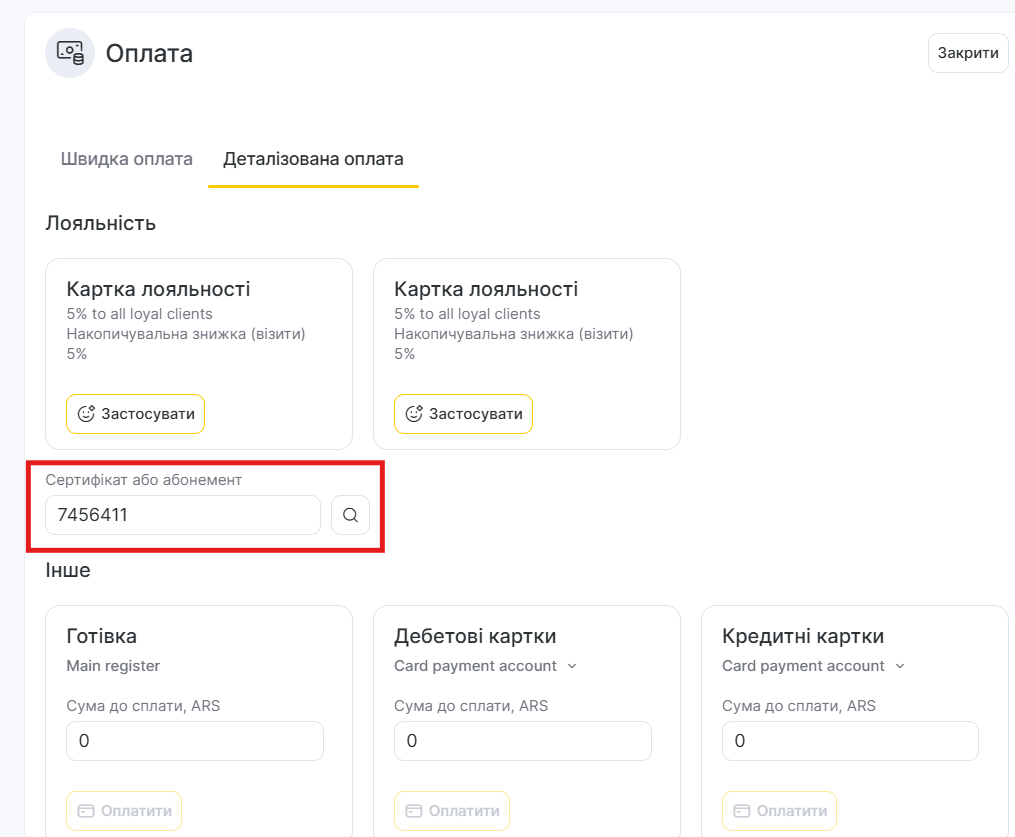1015x837 pixels.
Task: Click the Кредитні картки amount field
Action: pyautogui.click(x=850, y=741)
